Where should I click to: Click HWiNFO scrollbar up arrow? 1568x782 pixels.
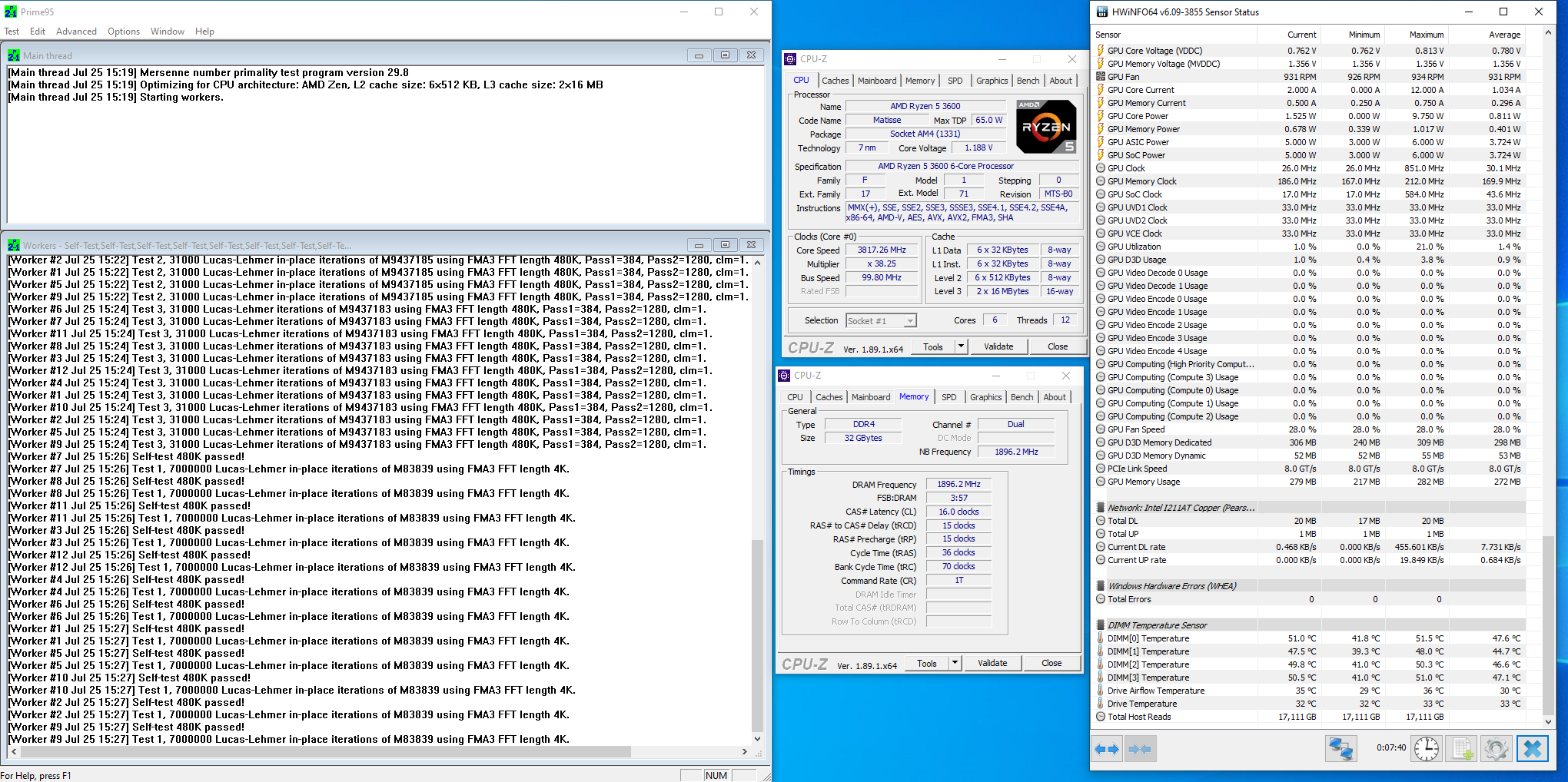pyautogui.click(x=1548, y=33)
